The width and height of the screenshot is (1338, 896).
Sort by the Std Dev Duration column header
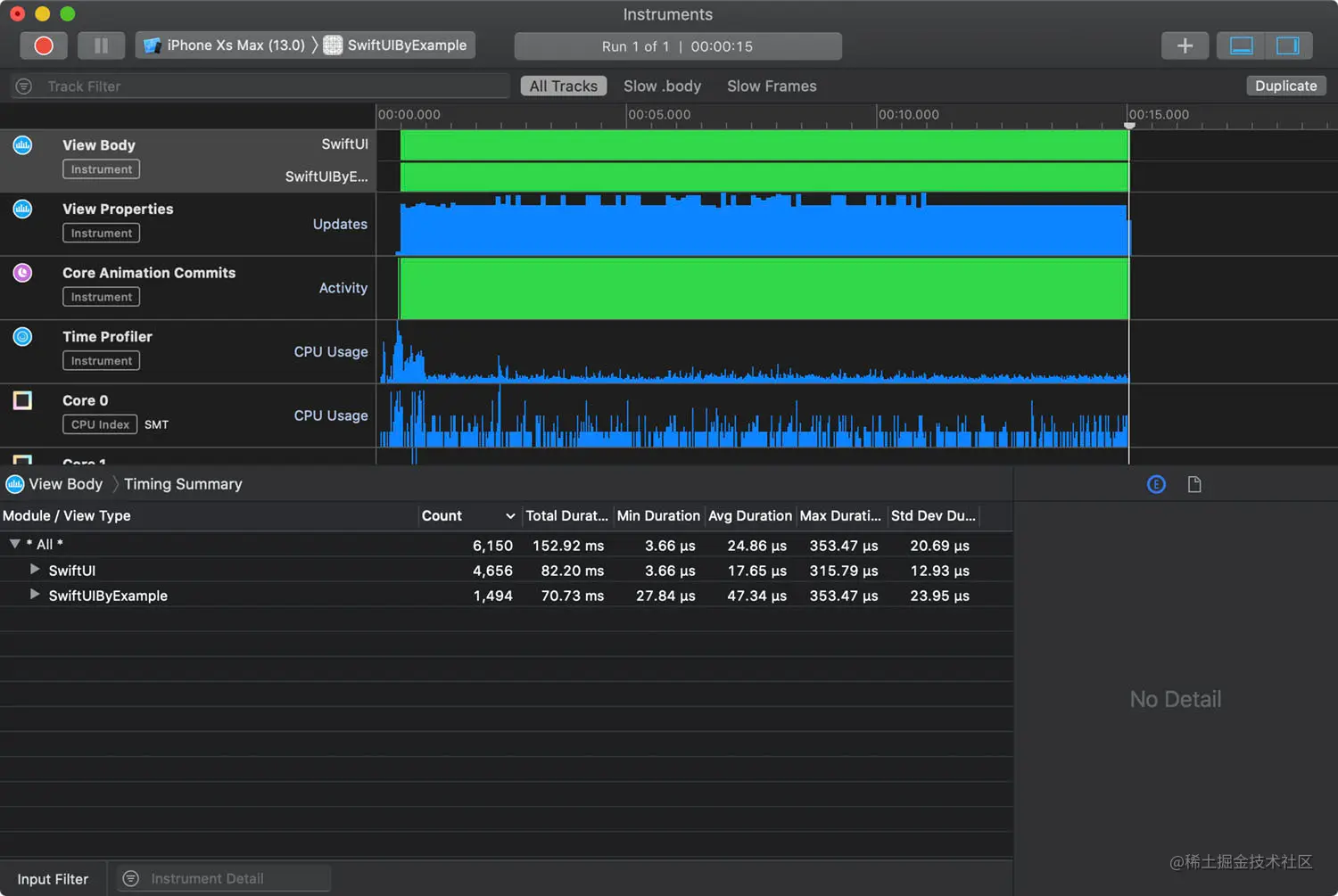click(933, 516)
